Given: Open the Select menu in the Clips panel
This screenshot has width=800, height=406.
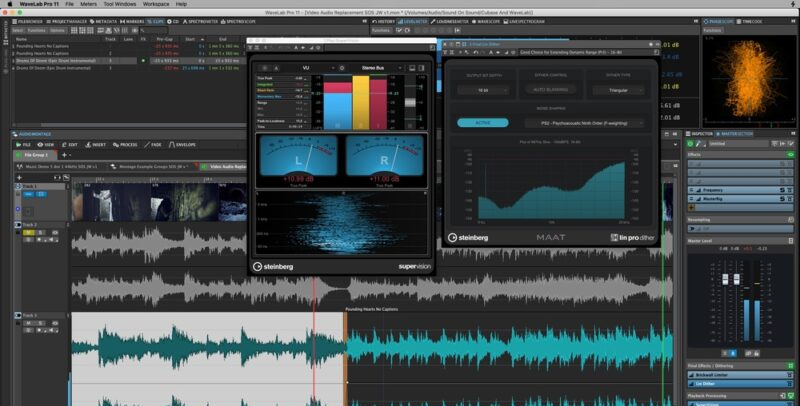Looking at the screenshot, I should tap(18, 31).
